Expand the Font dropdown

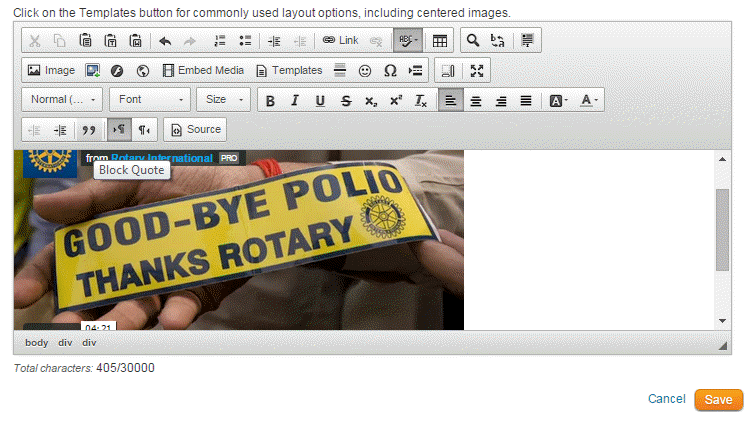tap(150, 100)
